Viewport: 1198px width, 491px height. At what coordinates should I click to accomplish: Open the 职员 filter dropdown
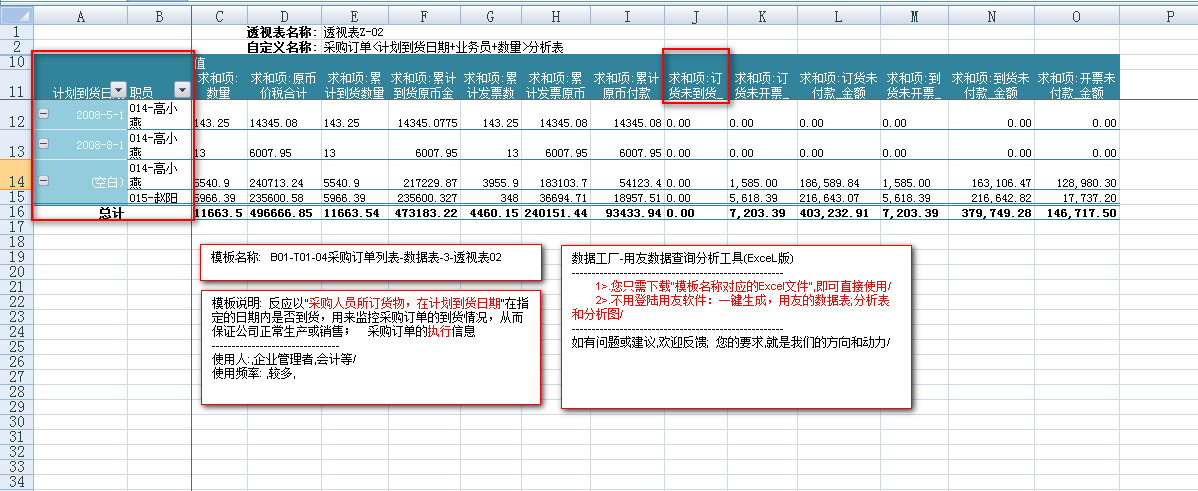[x=181, y=91]
